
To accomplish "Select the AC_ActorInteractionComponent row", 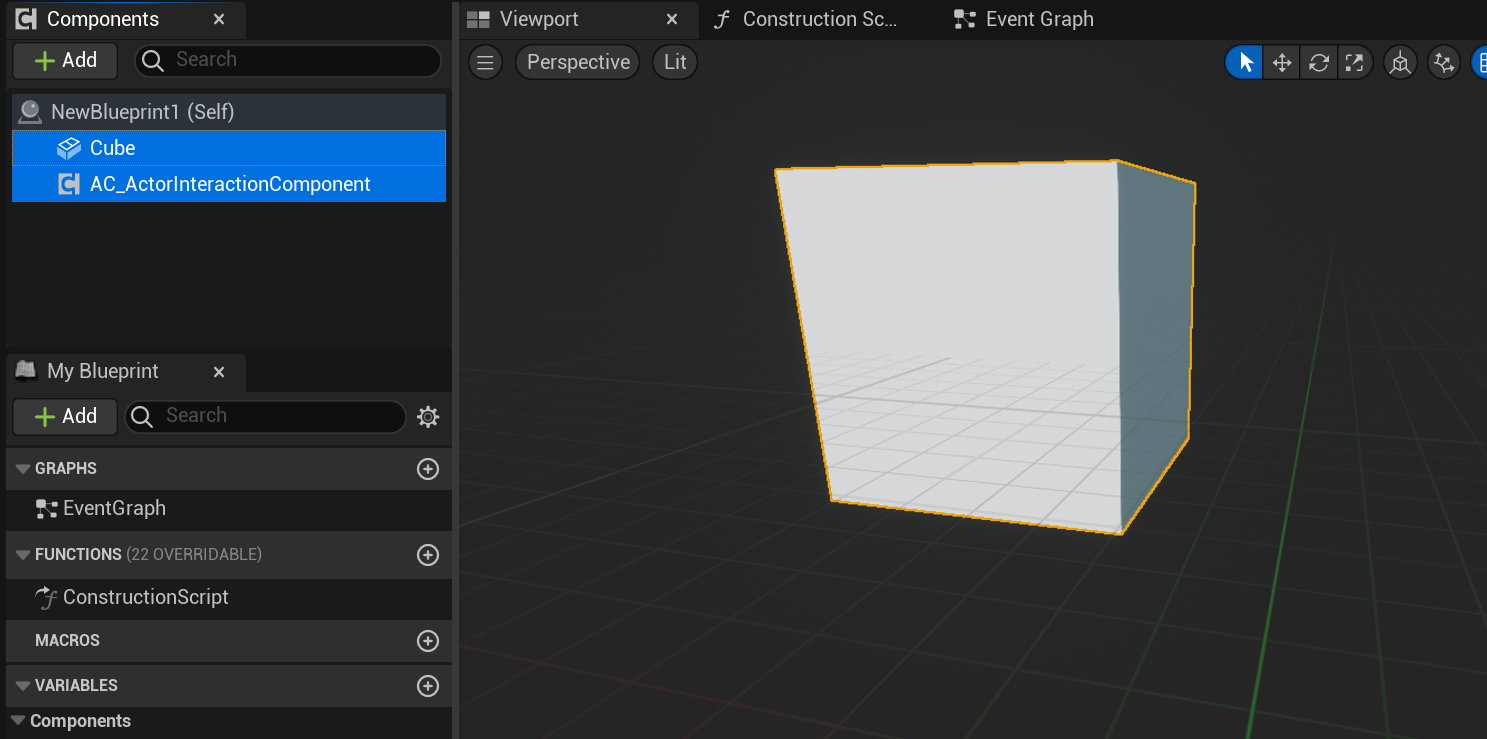I will click(229, 184).
